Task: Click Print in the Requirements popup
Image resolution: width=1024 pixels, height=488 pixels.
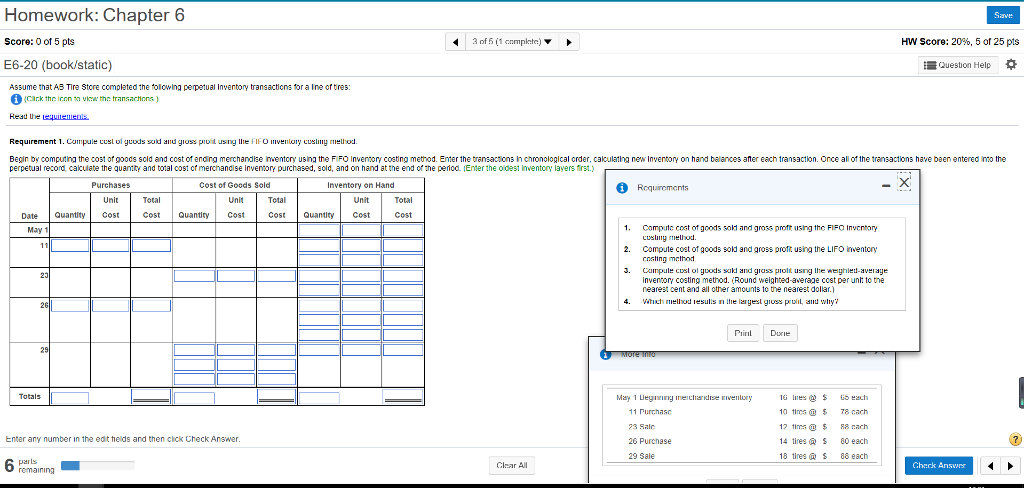Action: 742,333
